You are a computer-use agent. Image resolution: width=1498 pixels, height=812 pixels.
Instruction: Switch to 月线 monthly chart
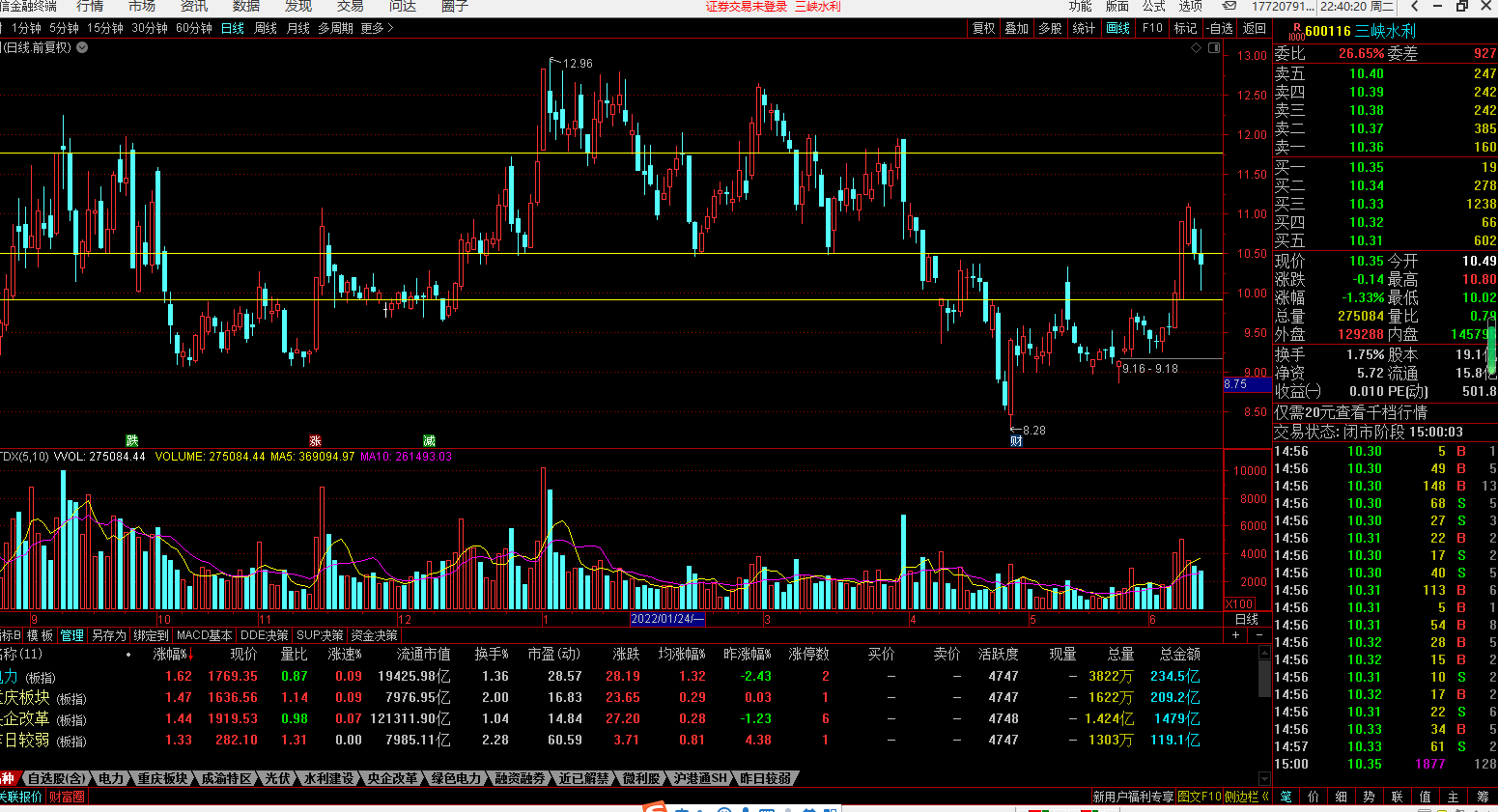click(x=298, y=29)
